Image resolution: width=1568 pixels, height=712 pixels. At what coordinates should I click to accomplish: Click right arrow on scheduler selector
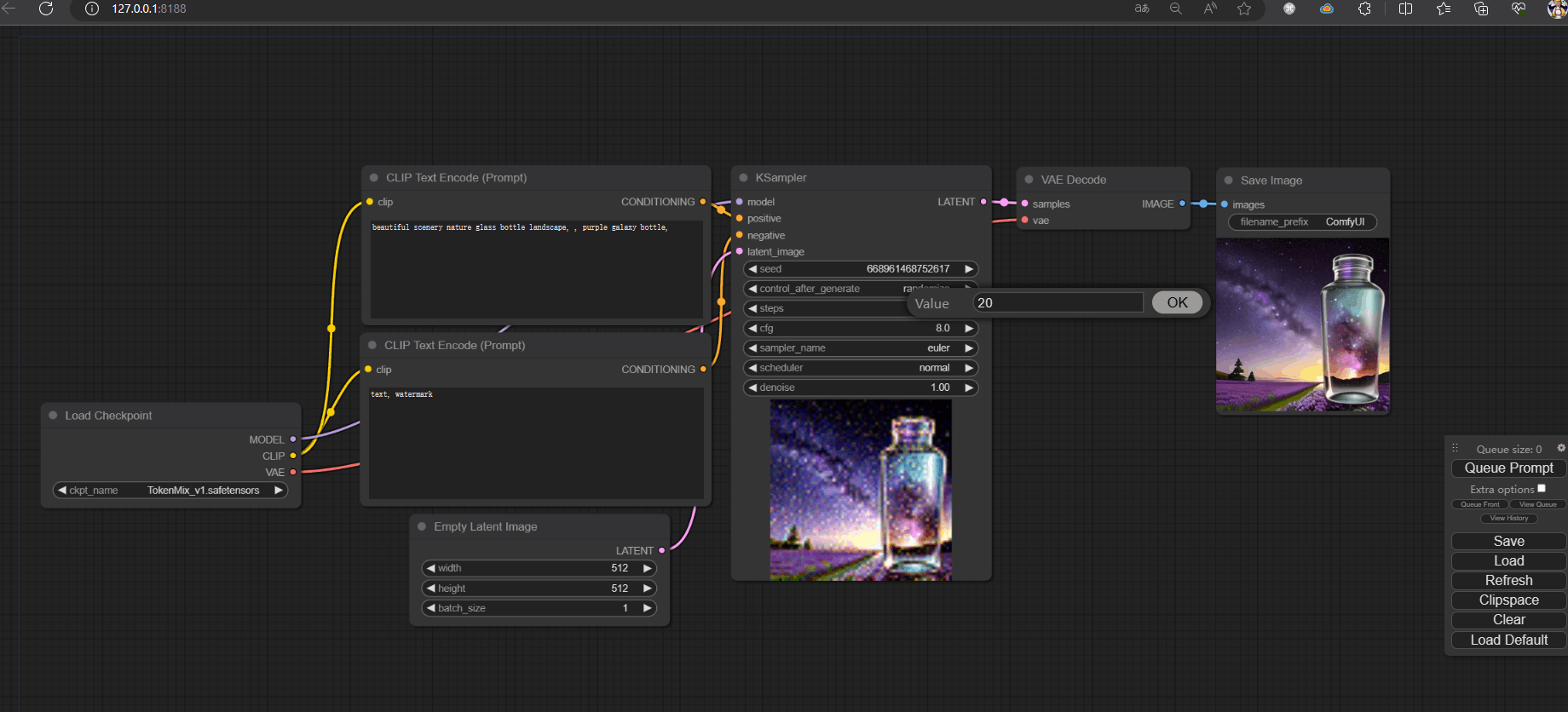[x=969, y=368]
